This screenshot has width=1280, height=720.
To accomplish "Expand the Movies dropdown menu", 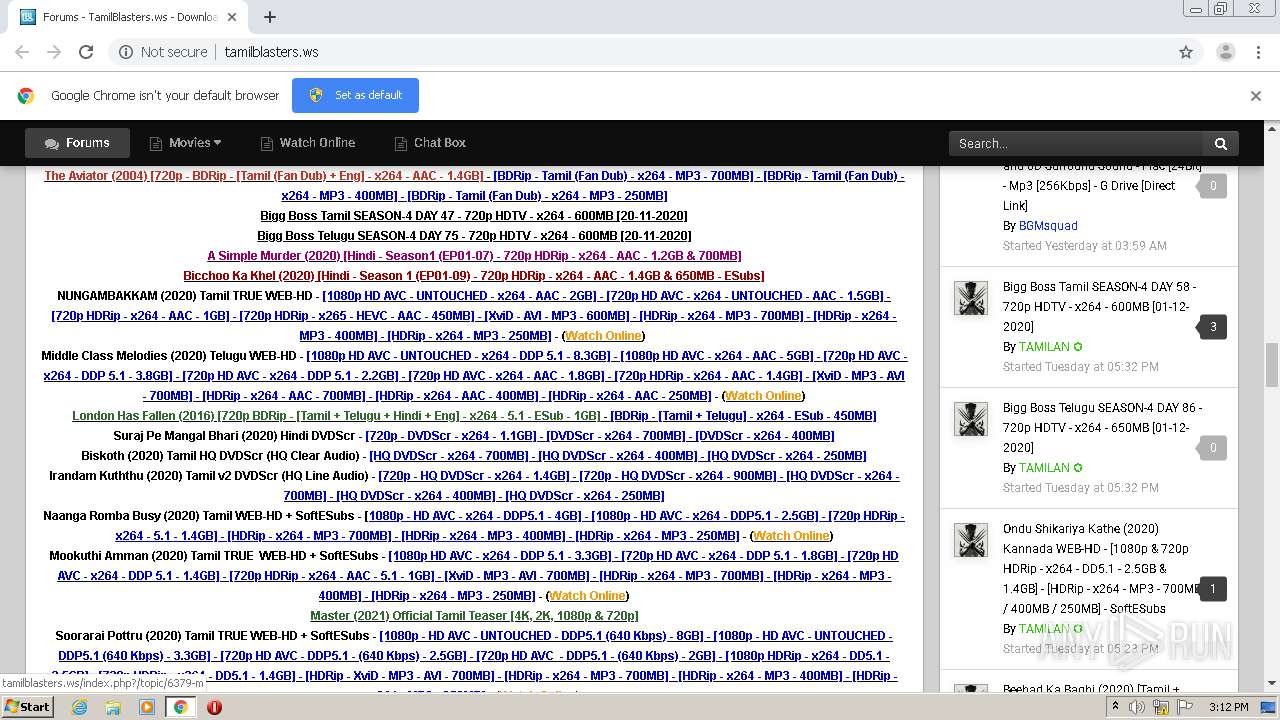I will point(185,143).
